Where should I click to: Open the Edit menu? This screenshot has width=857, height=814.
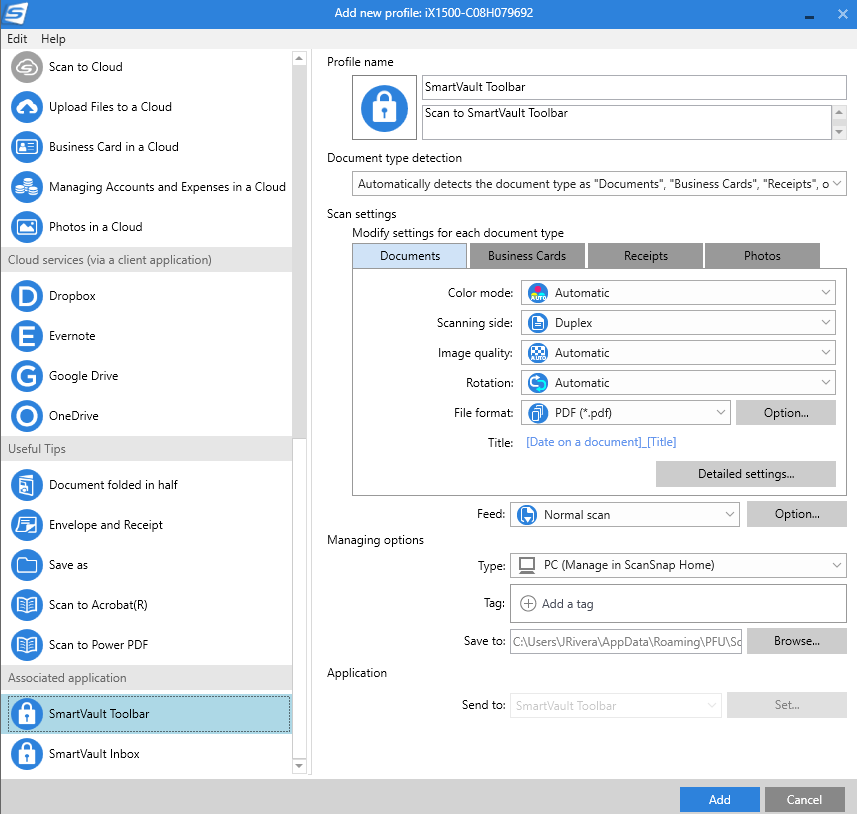click(17, 39)
